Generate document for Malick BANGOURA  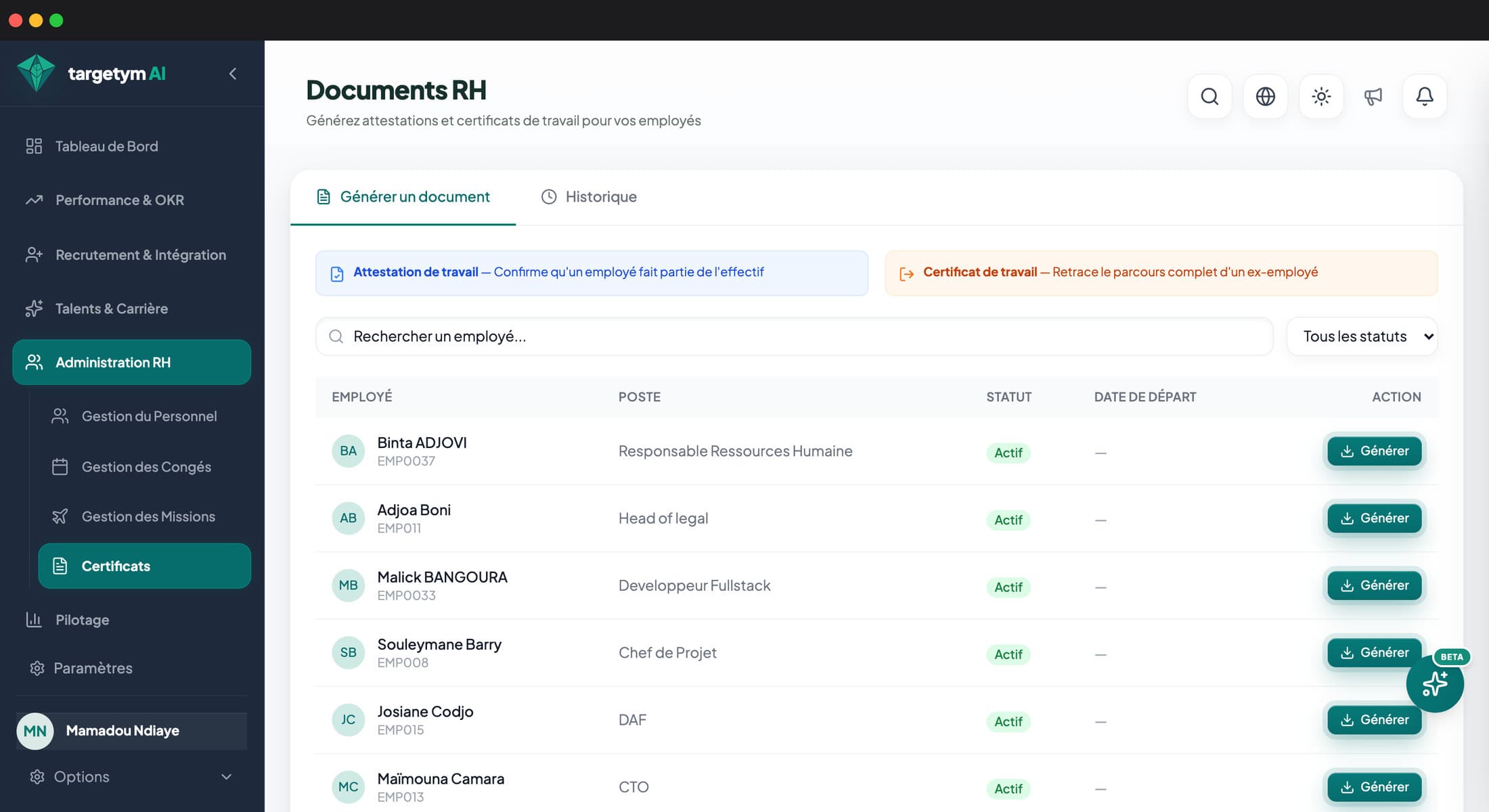click(1374, 585)
